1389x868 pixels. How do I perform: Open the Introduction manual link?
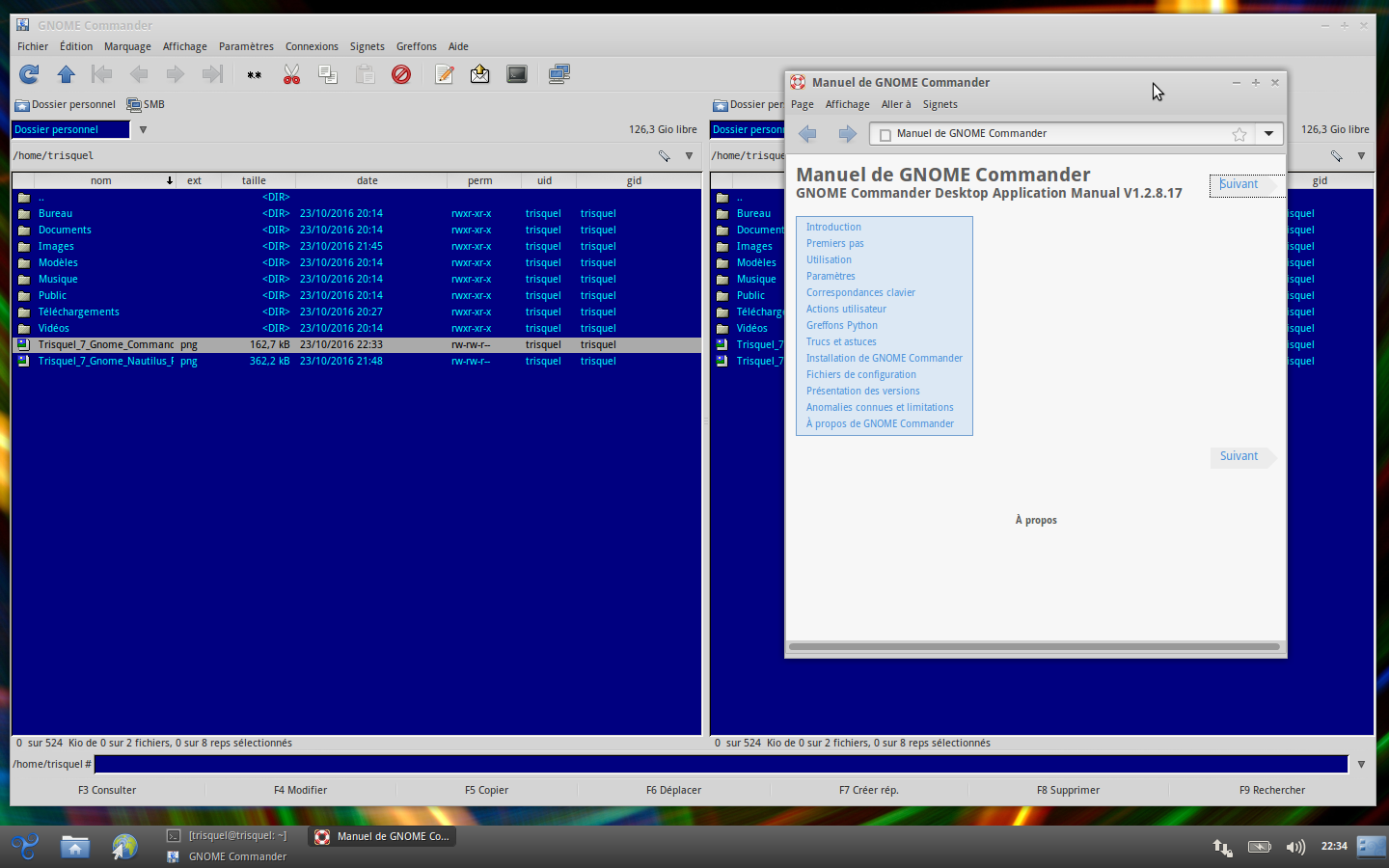833,228
